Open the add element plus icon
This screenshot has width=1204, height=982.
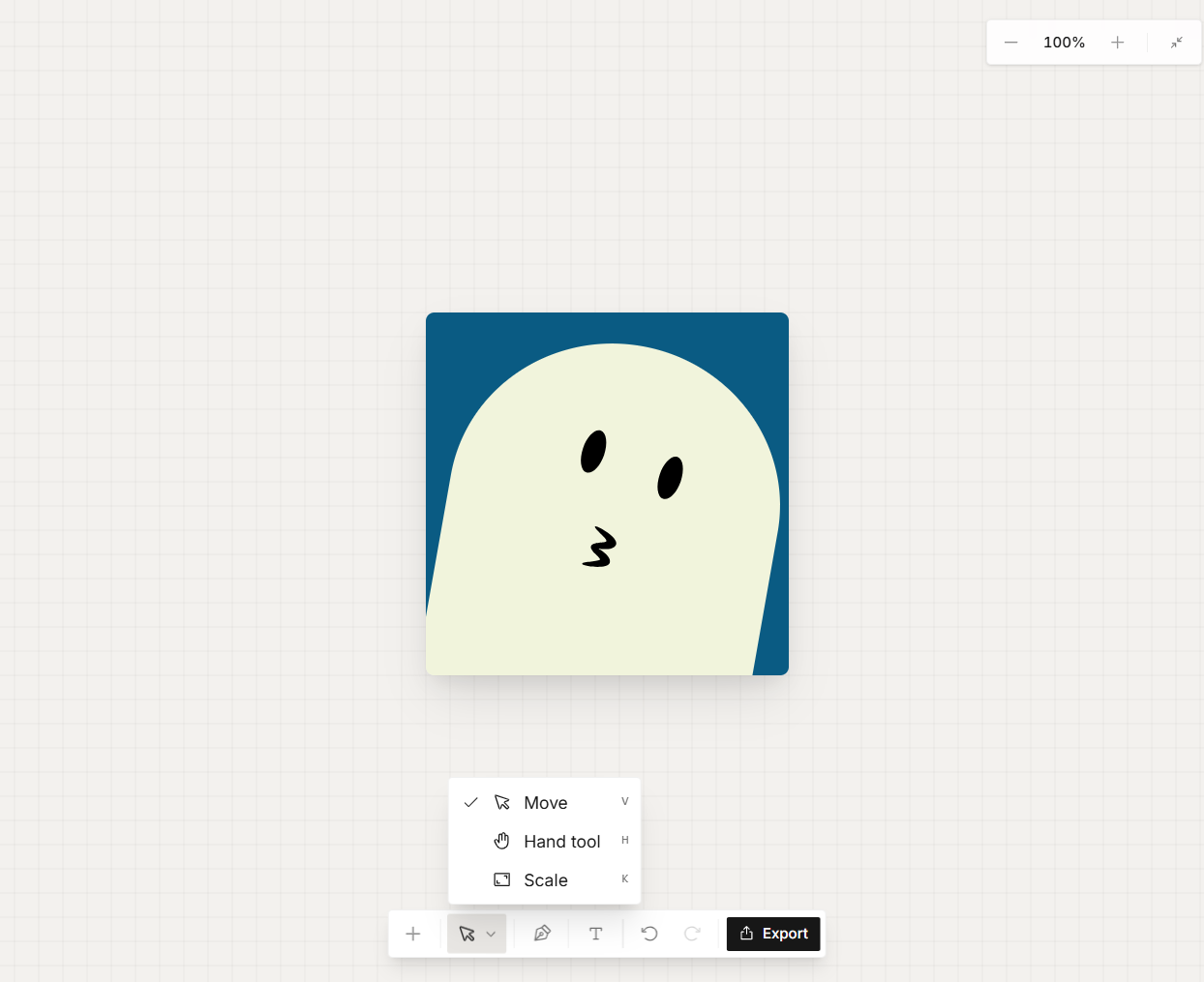(x=413, y=934)
